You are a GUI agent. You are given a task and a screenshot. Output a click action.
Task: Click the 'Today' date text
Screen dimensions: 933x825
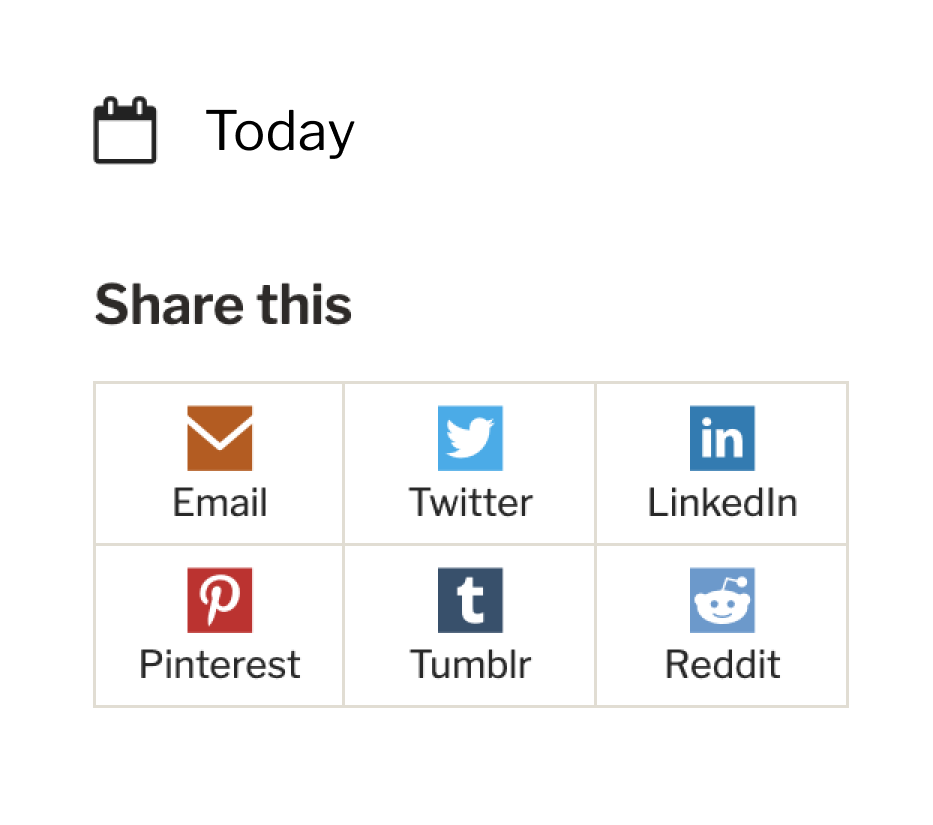click(x=280, y=131)
